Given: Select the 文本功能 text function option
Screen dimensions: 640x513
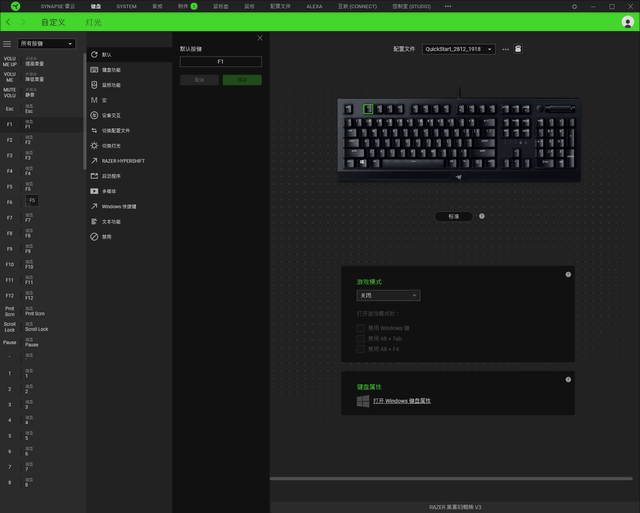Looking at the screenshot, I should pyautogui.click(x=129, y=222).
